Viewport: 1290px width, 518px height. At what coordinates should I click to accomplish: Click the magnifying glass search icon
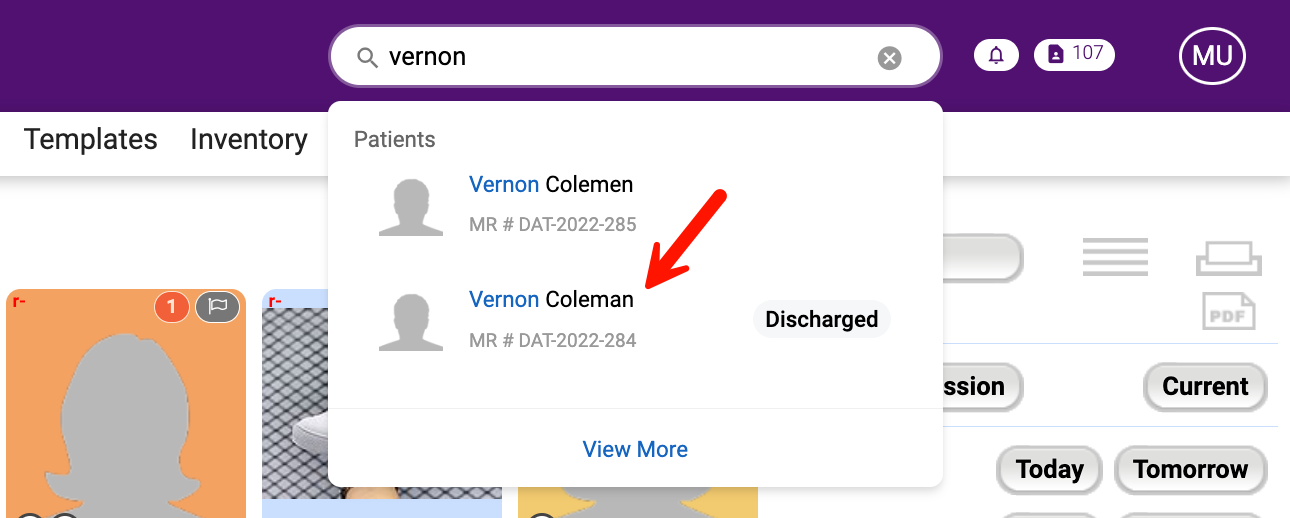click(368, 57)
